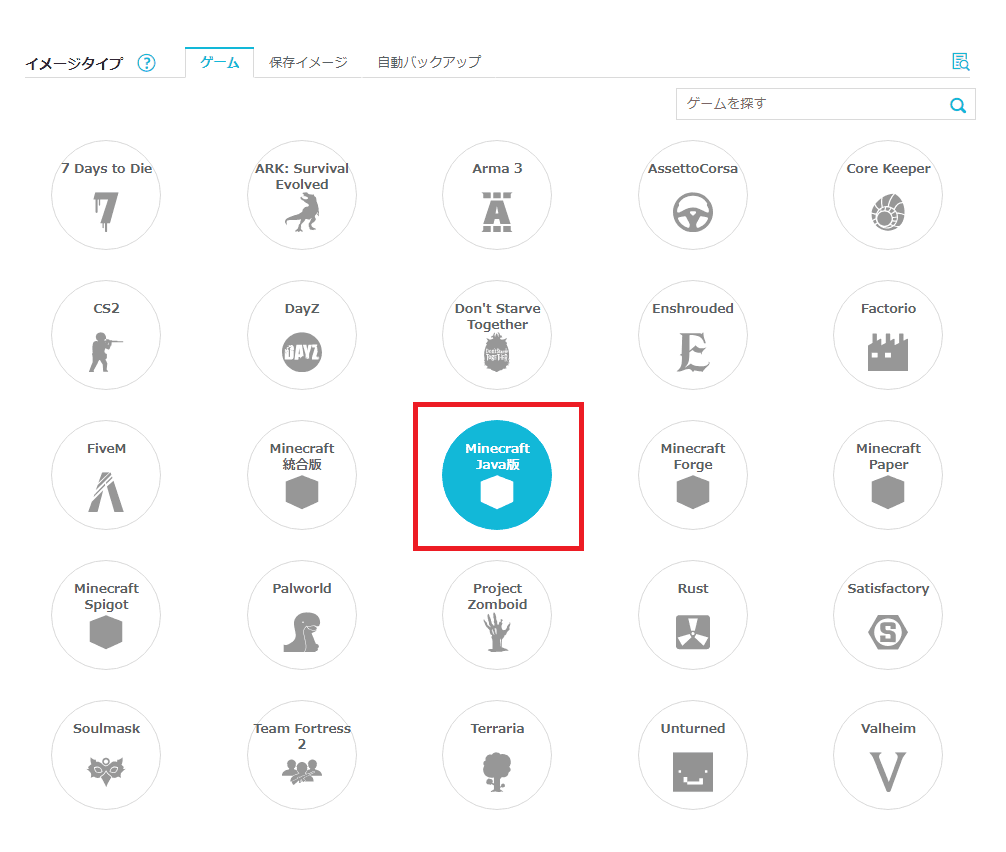The image size is (1006, 852).
Task: Pick the Unturned game image
Action: 693,754
